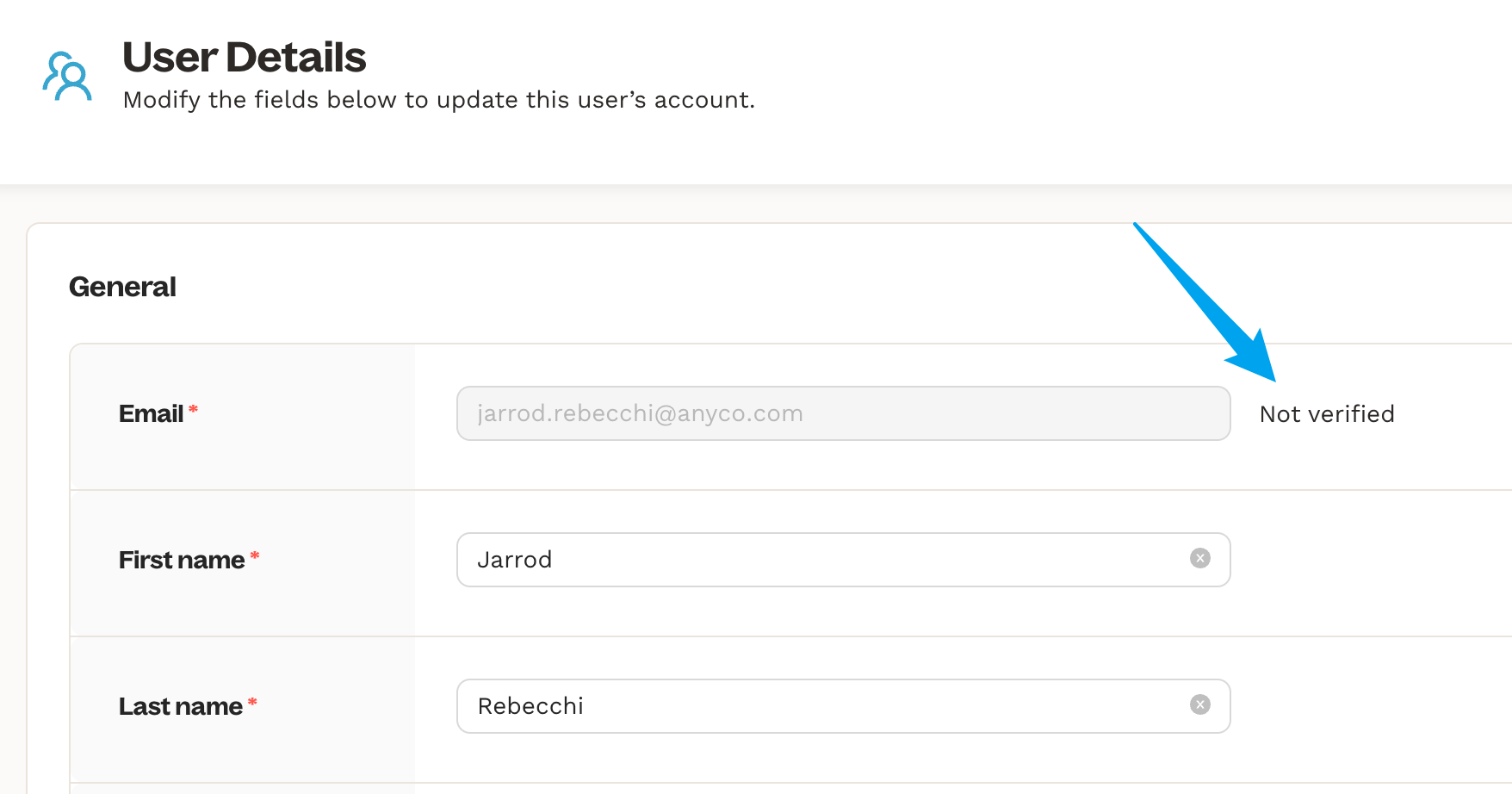Click the red asterisk next to Email

[x=194, y=409]
